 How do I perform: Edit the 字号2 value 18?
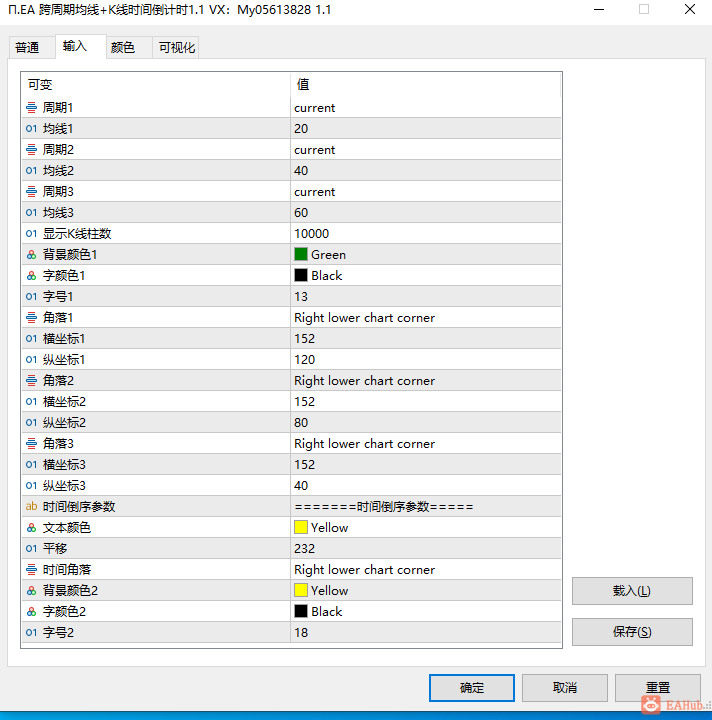pos(426,633)
